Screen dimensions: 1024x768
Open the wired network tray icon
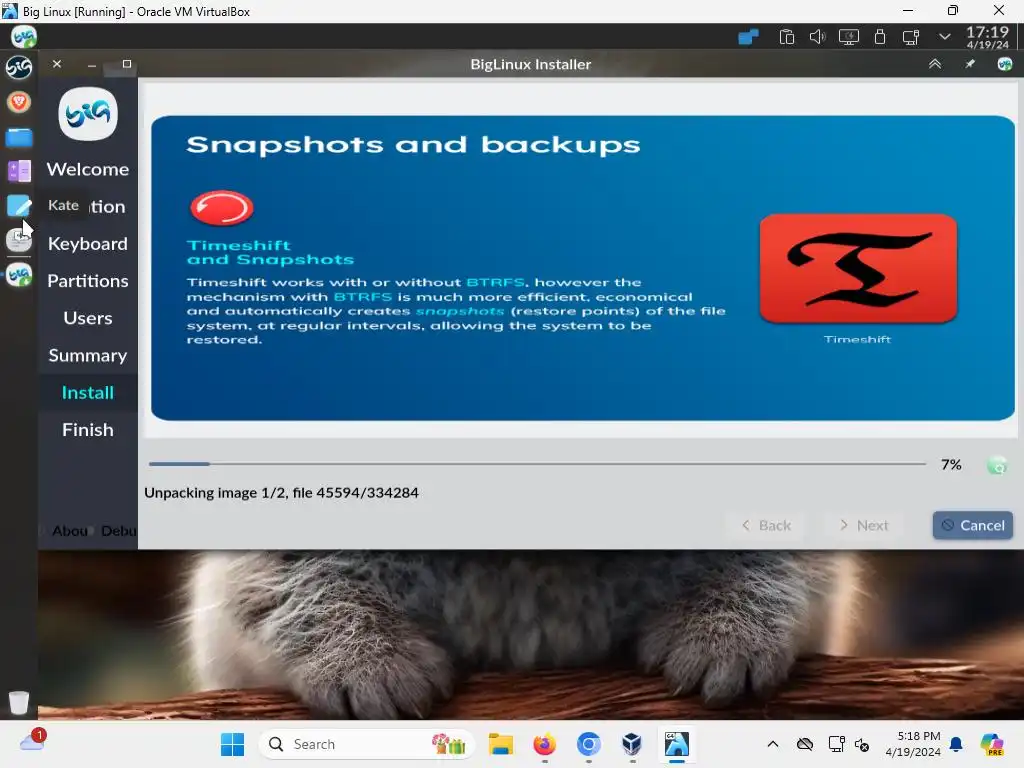[x=911, y=37]
